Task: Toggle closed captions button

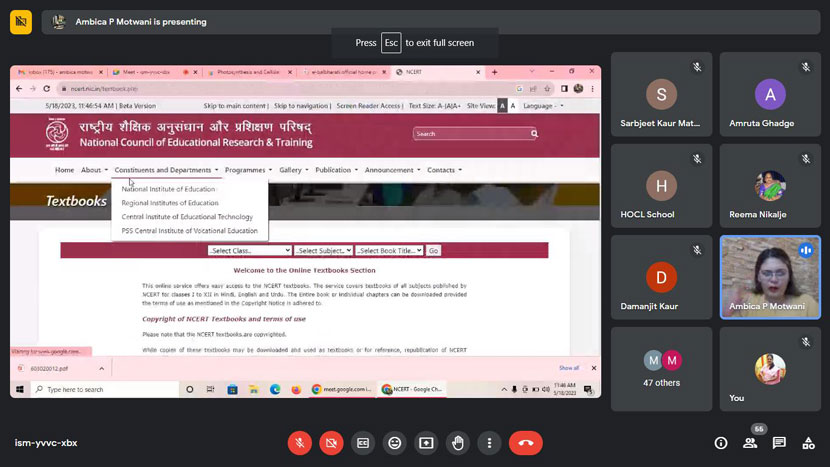Action: click(363, 443)
